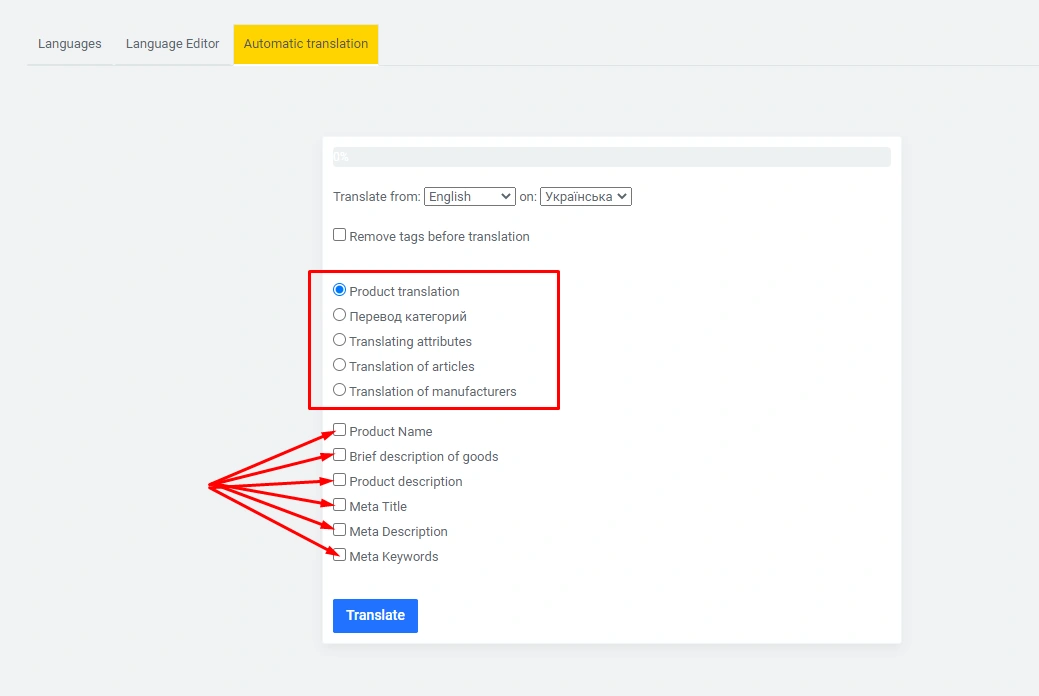Select the Product translation radio button
The height and width of the screenshot is (696, 1039).
(x=340, y=290)
